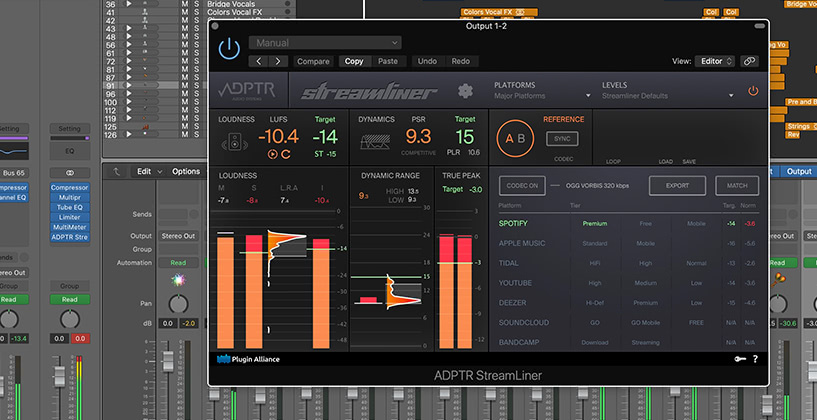Select the SOUNDCLOUD platform row
This screenshot has height=420, width=817.
click(x=628, y=323)
